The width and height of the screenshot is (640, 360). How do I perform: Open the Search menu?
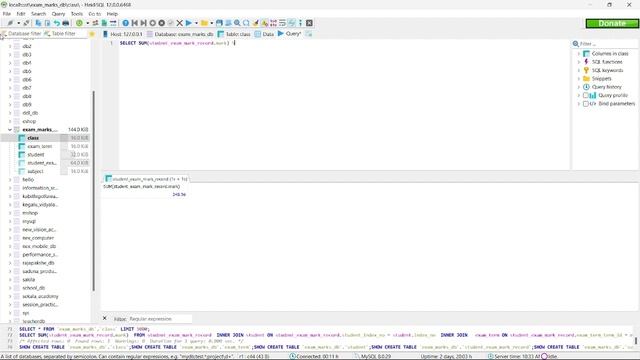(39, 14)
